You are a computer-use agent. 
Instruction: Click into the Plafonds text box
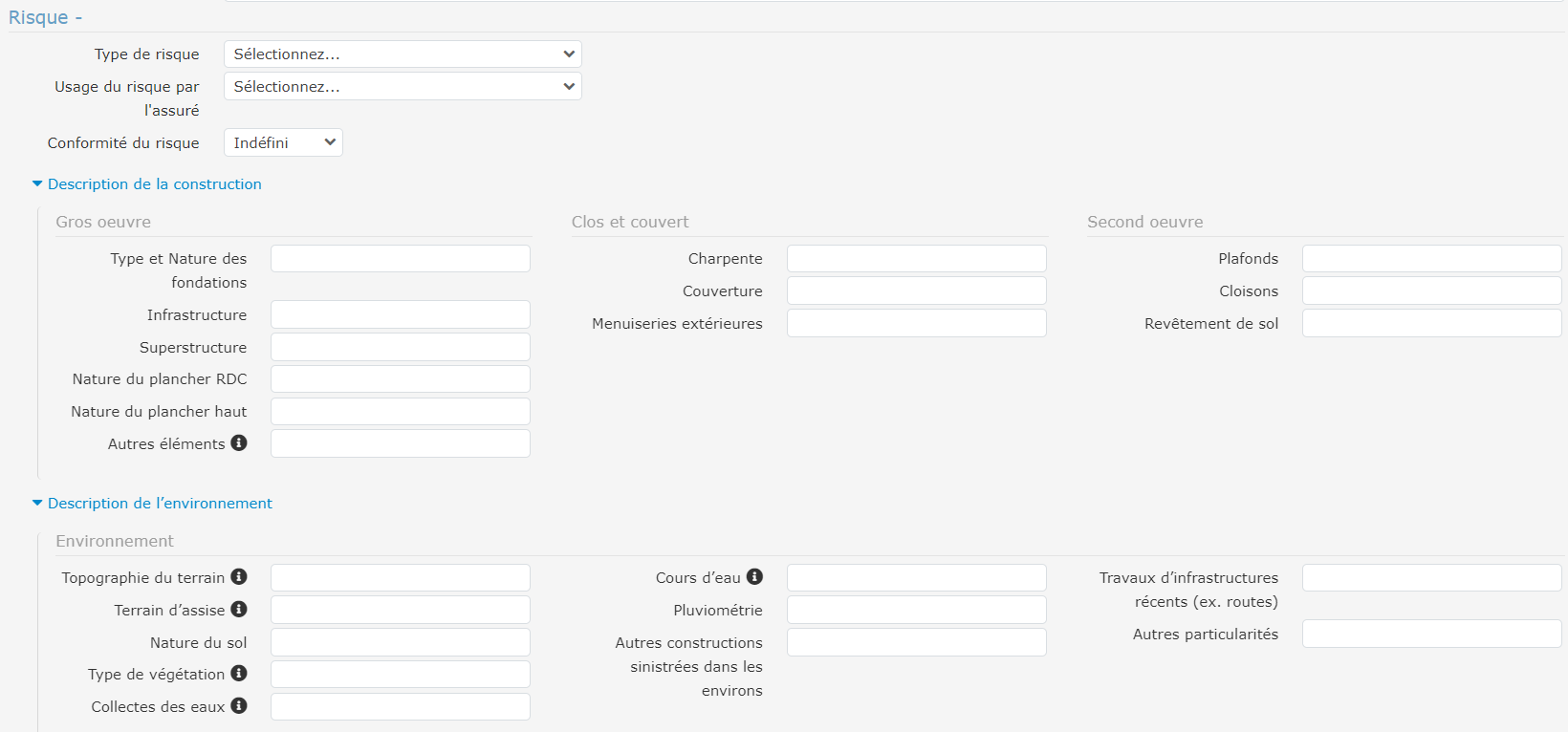(1431, 259)
